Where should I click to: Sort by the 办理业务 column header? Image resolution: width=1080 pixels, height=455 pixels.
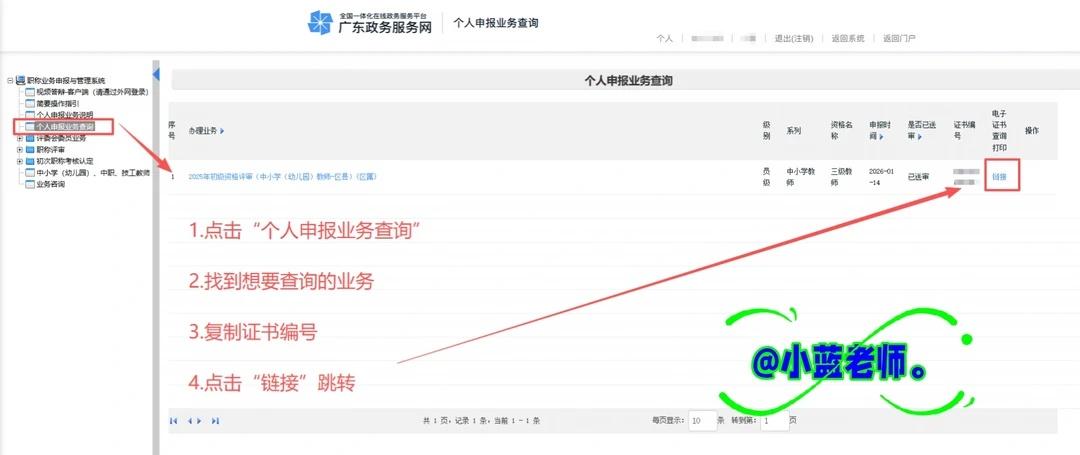pos(206,131)
